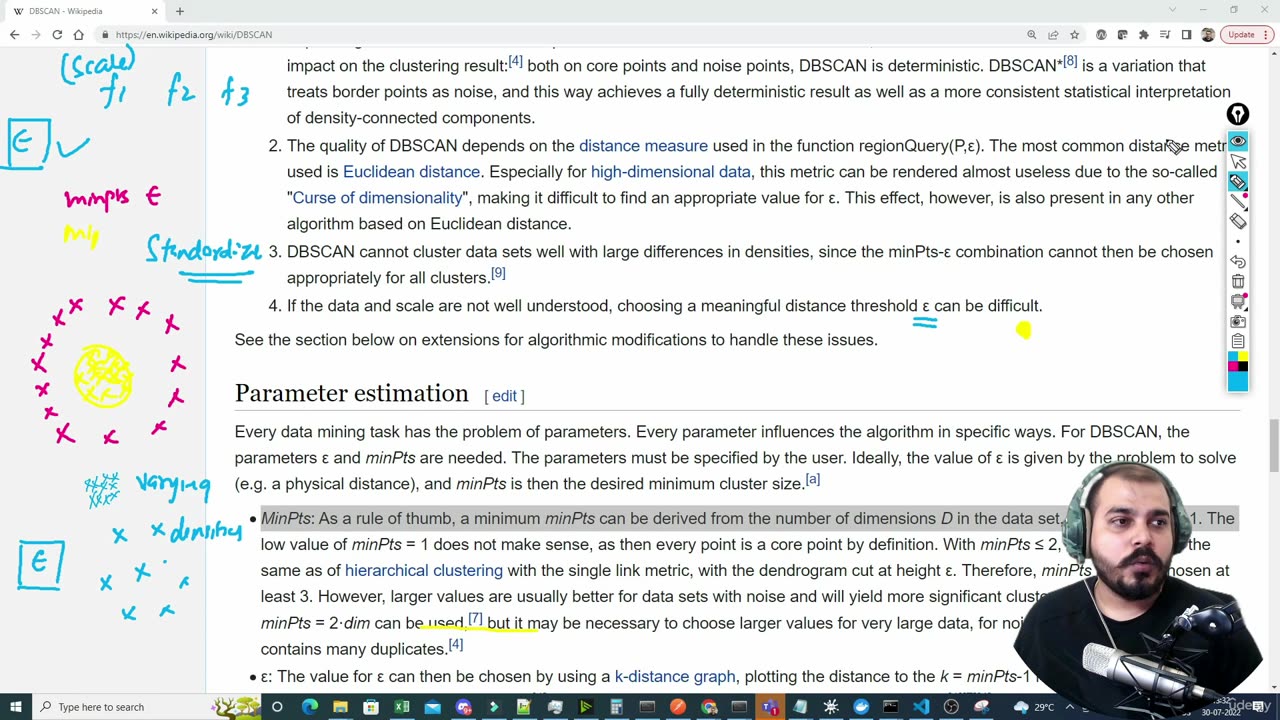Click the Update button in Chrome
1280x720 pixels.
[x=1241, y=35]
